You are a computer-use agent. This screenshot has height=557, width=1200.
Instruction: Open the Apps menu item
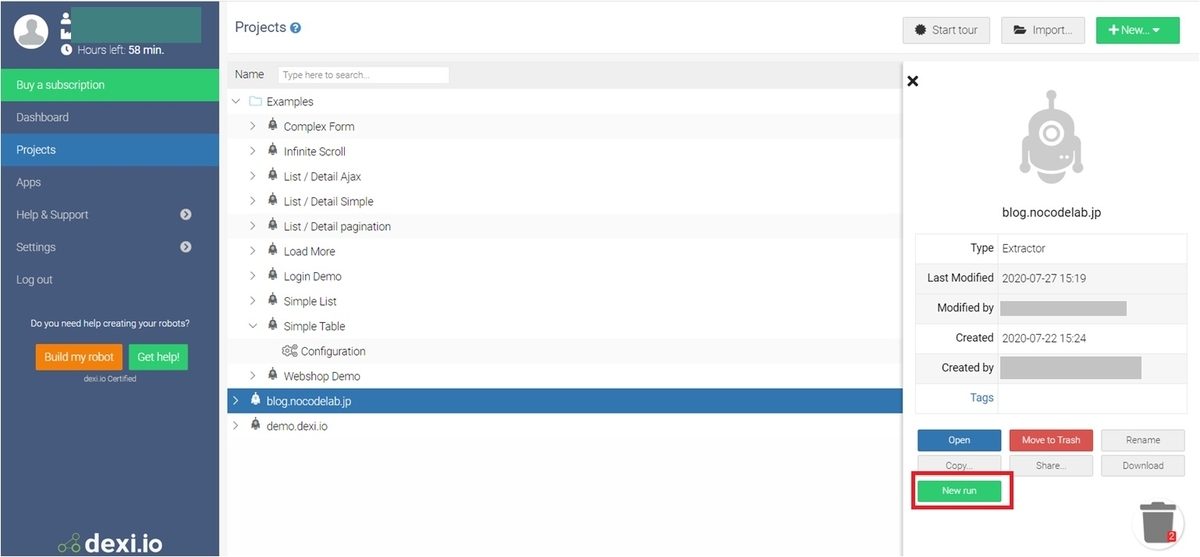pos(109,182)
